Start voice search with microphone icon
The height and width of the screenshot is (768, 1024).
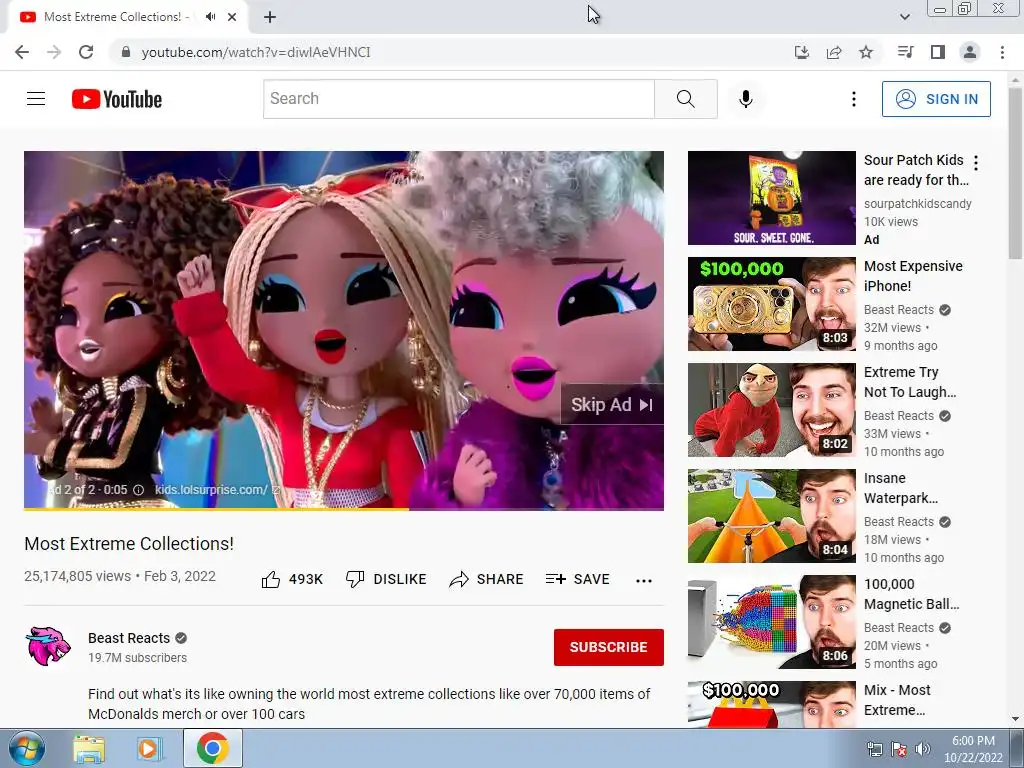[x=746, y=99]
